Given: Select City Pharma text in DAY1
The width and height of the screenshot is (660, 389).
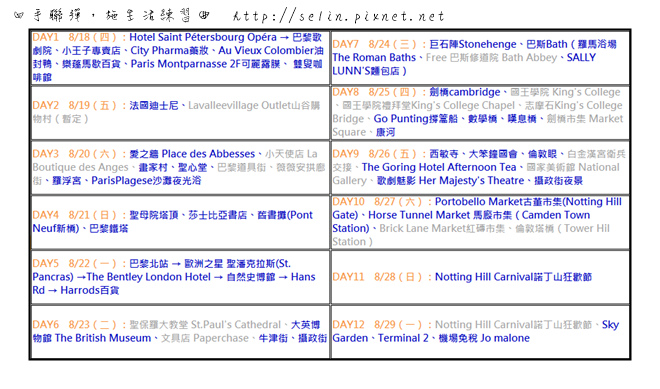Looking at the screenshot, I should [x=160, y=51].
